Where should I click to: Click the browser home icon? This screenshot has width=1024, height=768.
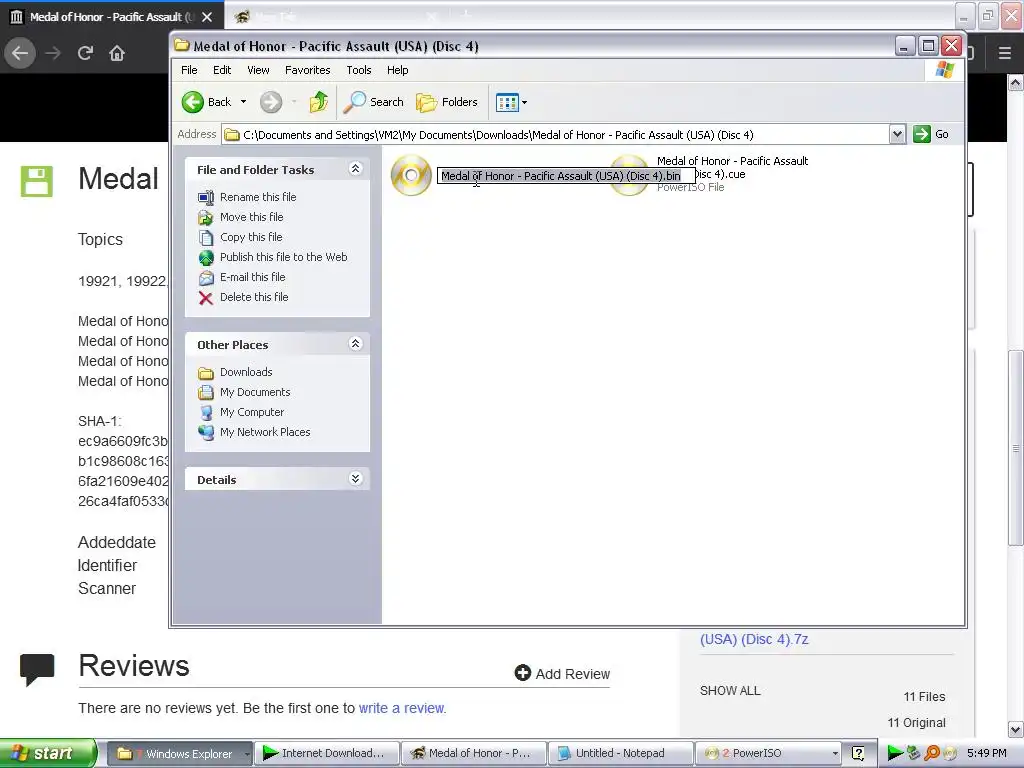(117, 53)
